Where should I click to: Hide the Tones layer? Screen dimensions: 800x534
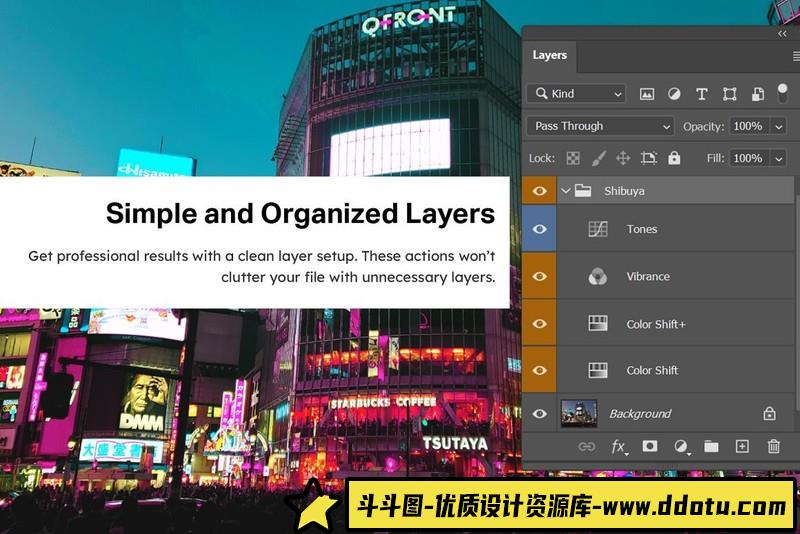[540, 229]
